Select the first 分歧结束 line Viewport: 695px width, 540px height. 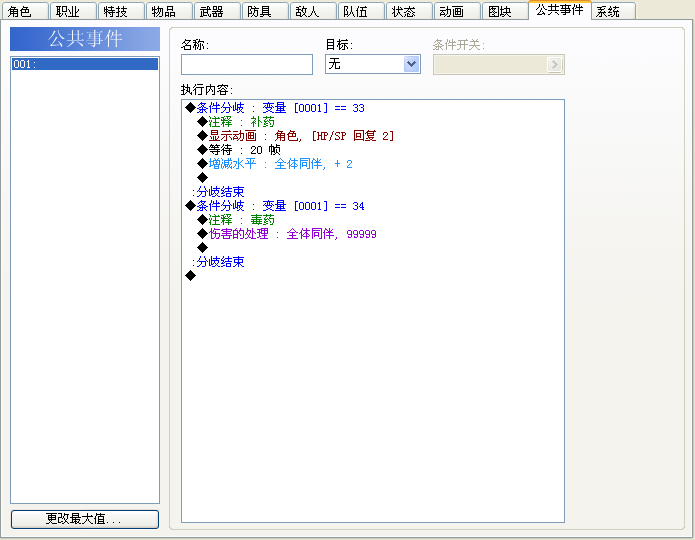click(x=372, y=192)
